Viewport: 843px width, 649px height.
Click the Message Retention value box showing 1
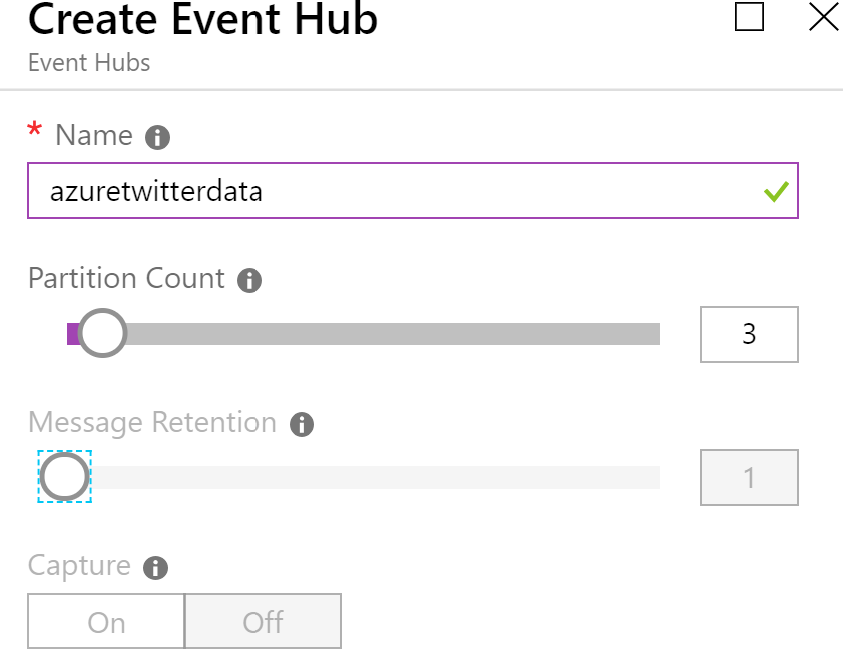pos(749,478)
